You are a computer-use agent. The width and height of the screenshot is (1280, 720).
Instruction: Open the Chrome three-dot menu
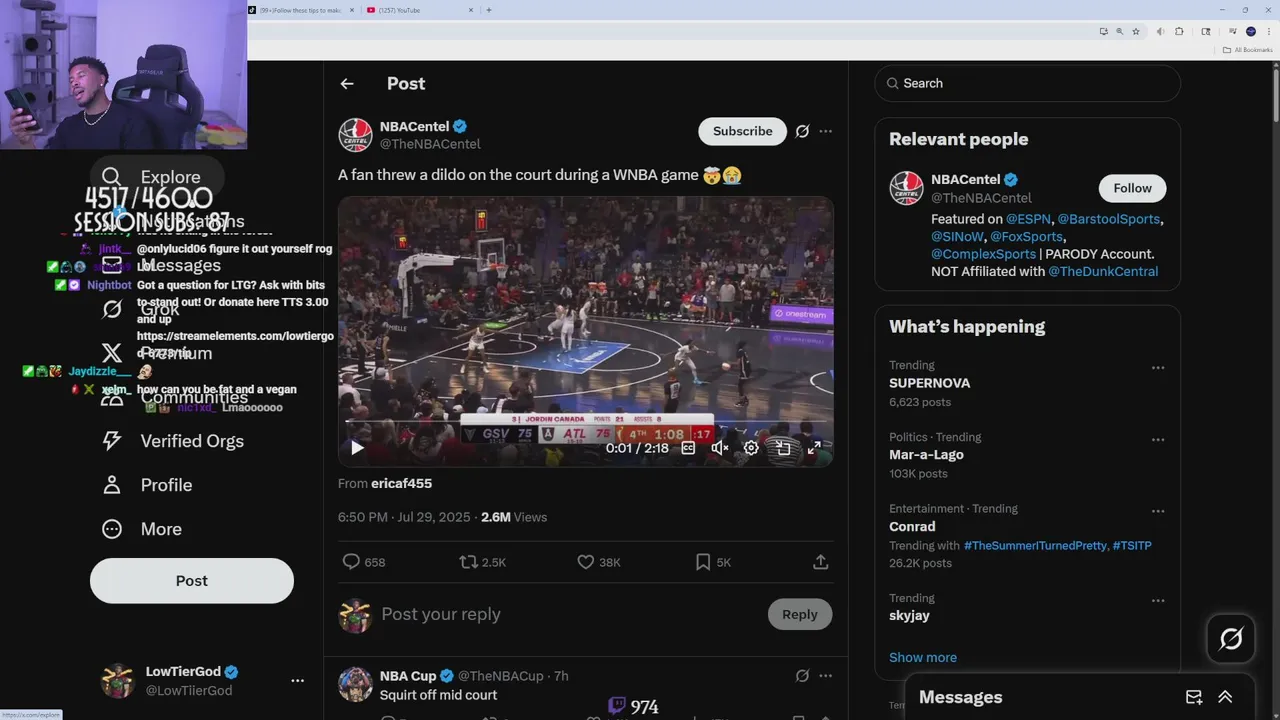[1269, 31]
